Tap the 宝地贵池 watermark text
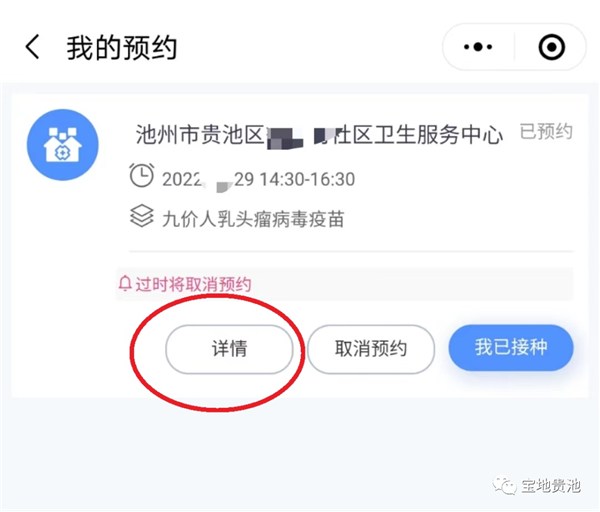The height and width of the screenshot is (512, 600). point(551,486)
